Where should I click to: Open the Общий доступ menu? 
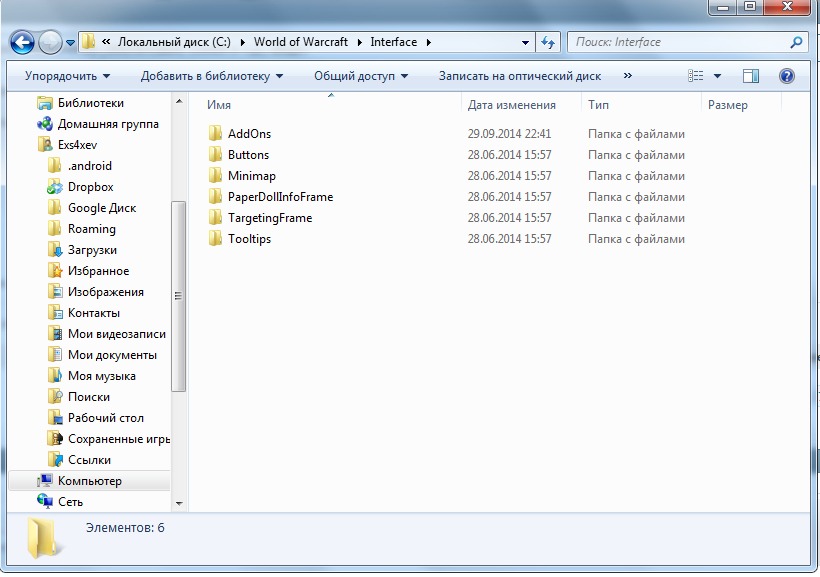coord(361,76)
